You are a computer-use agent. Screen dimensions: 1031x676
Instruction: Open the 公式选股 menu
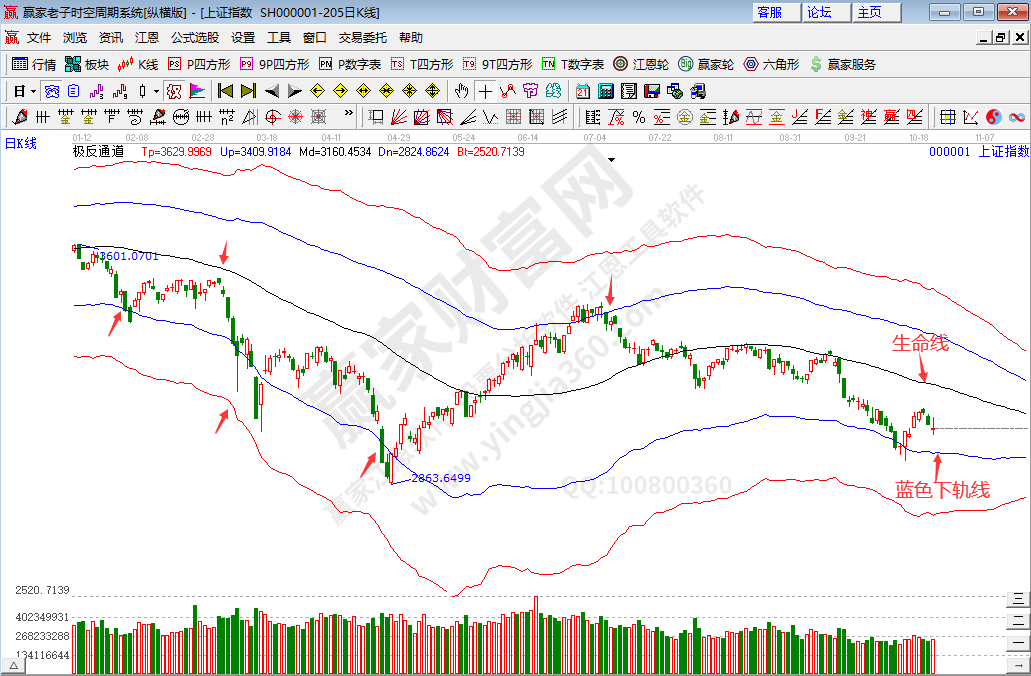194,37
